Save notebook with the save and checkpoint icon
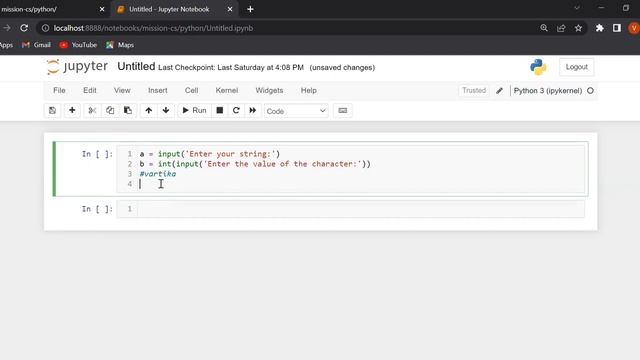The height and width of the screenshot is (360, 640). [52, 111]
